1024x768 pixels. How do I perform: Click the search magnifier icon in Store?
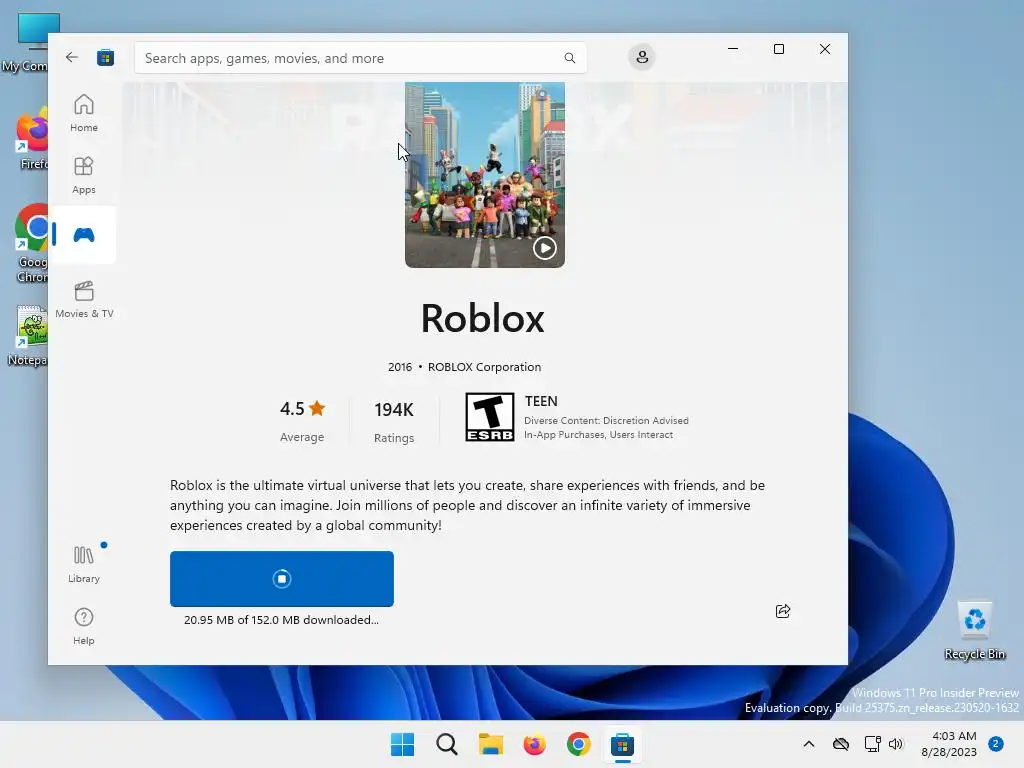pyautogui.click(x=569, y=58)
